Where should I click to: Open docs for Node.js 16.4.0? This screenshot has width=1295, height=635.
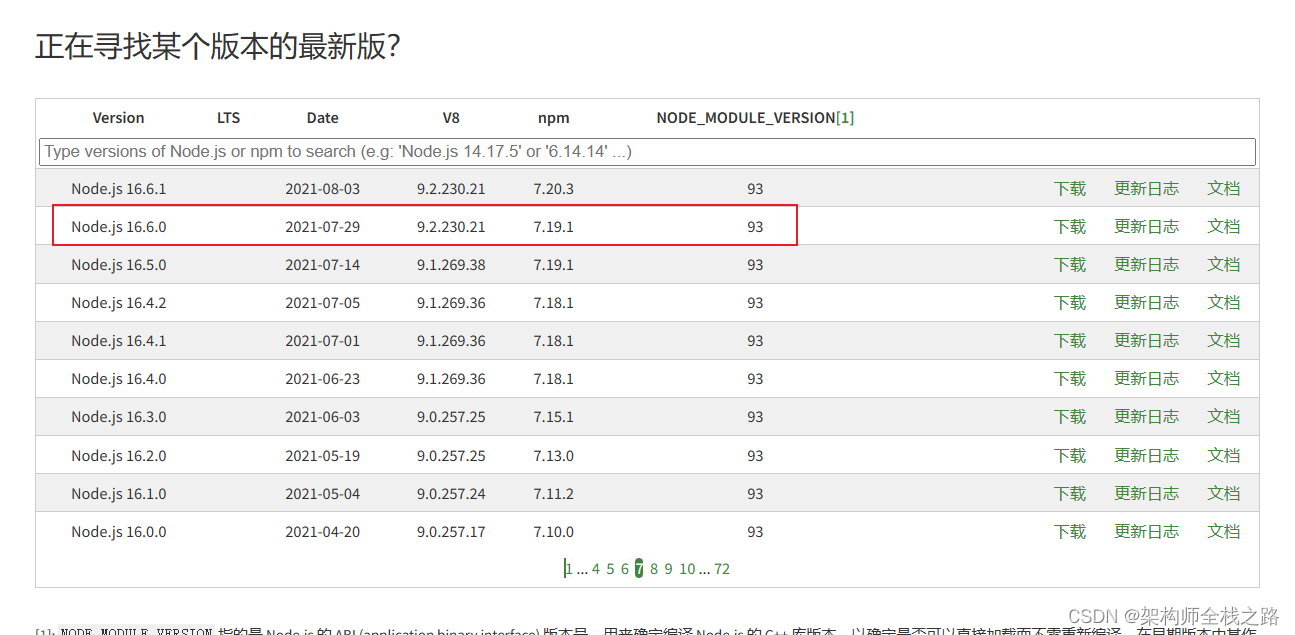point(1223,379)
